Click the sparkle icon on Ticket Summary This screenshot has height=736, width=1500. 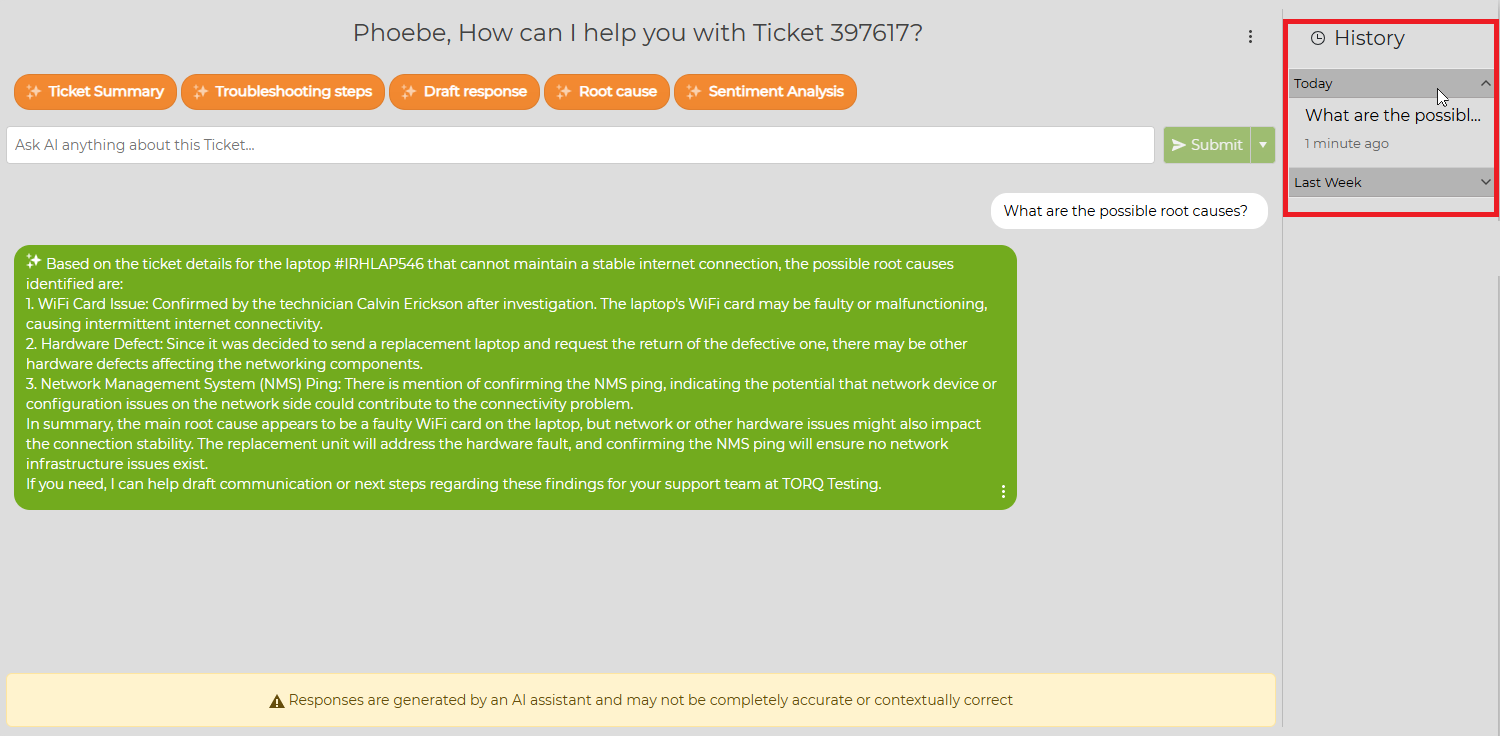point(34,92)
